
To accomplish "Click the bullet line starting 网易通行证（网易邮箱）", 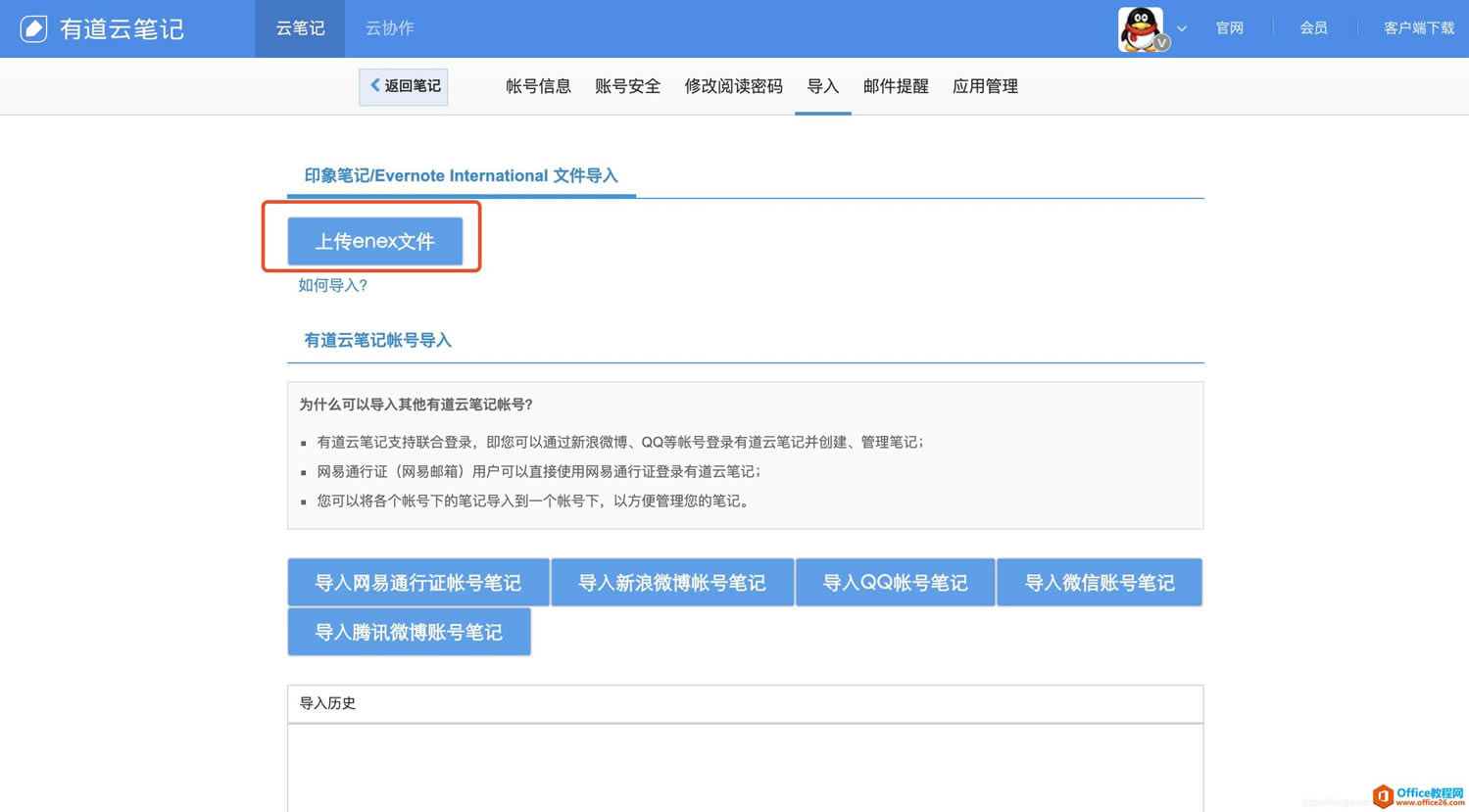I will point(538,472).
